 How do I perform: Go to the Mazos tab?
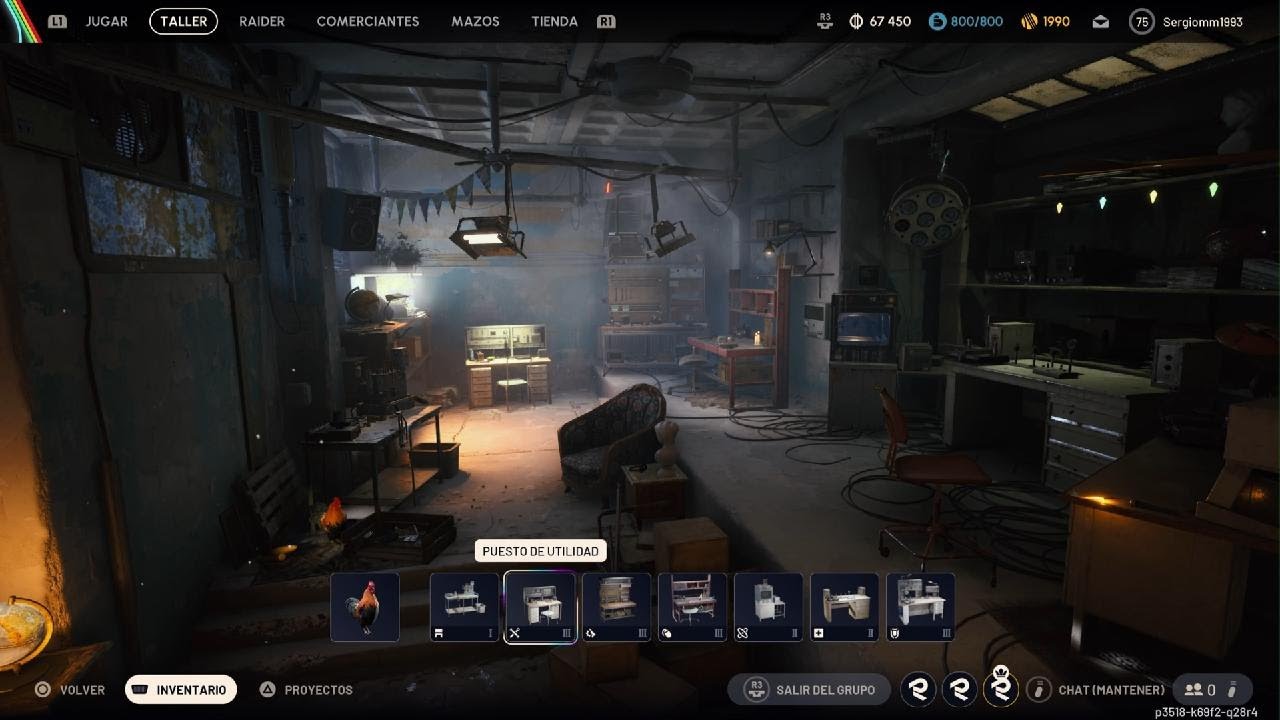tap(475, 21)
